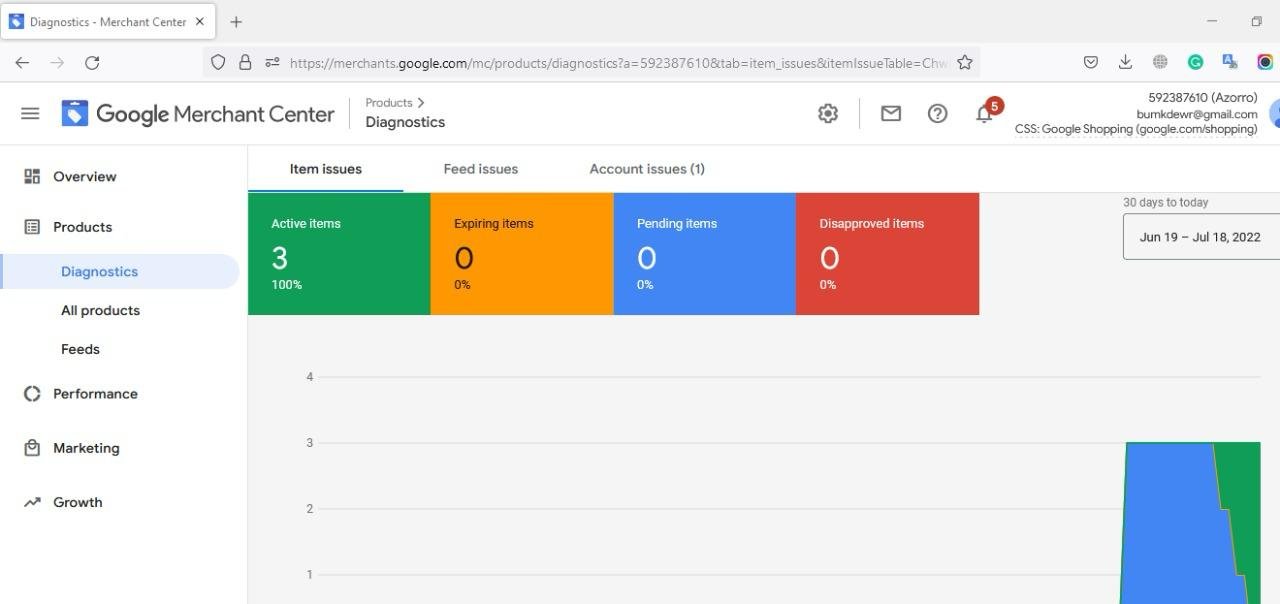Click the Growth label in sidebar

78,502
